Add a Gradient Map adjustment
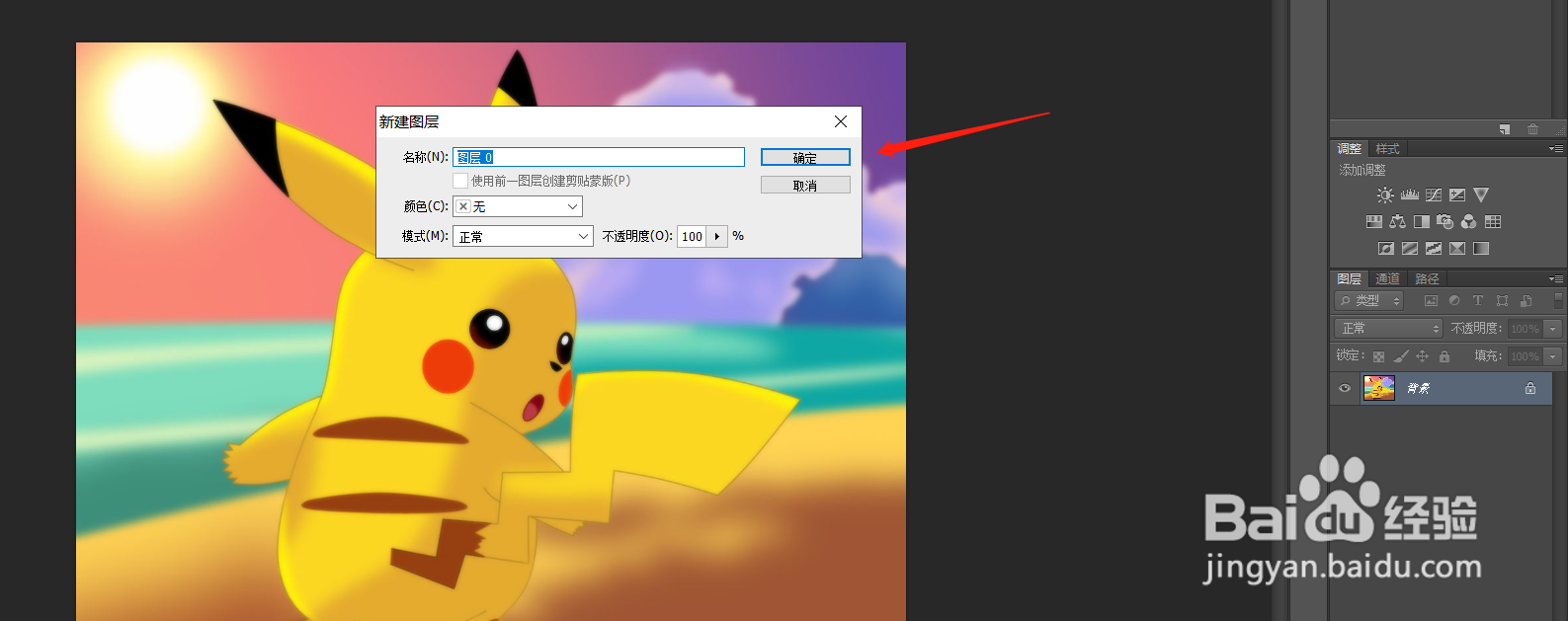 point(1481,249)
